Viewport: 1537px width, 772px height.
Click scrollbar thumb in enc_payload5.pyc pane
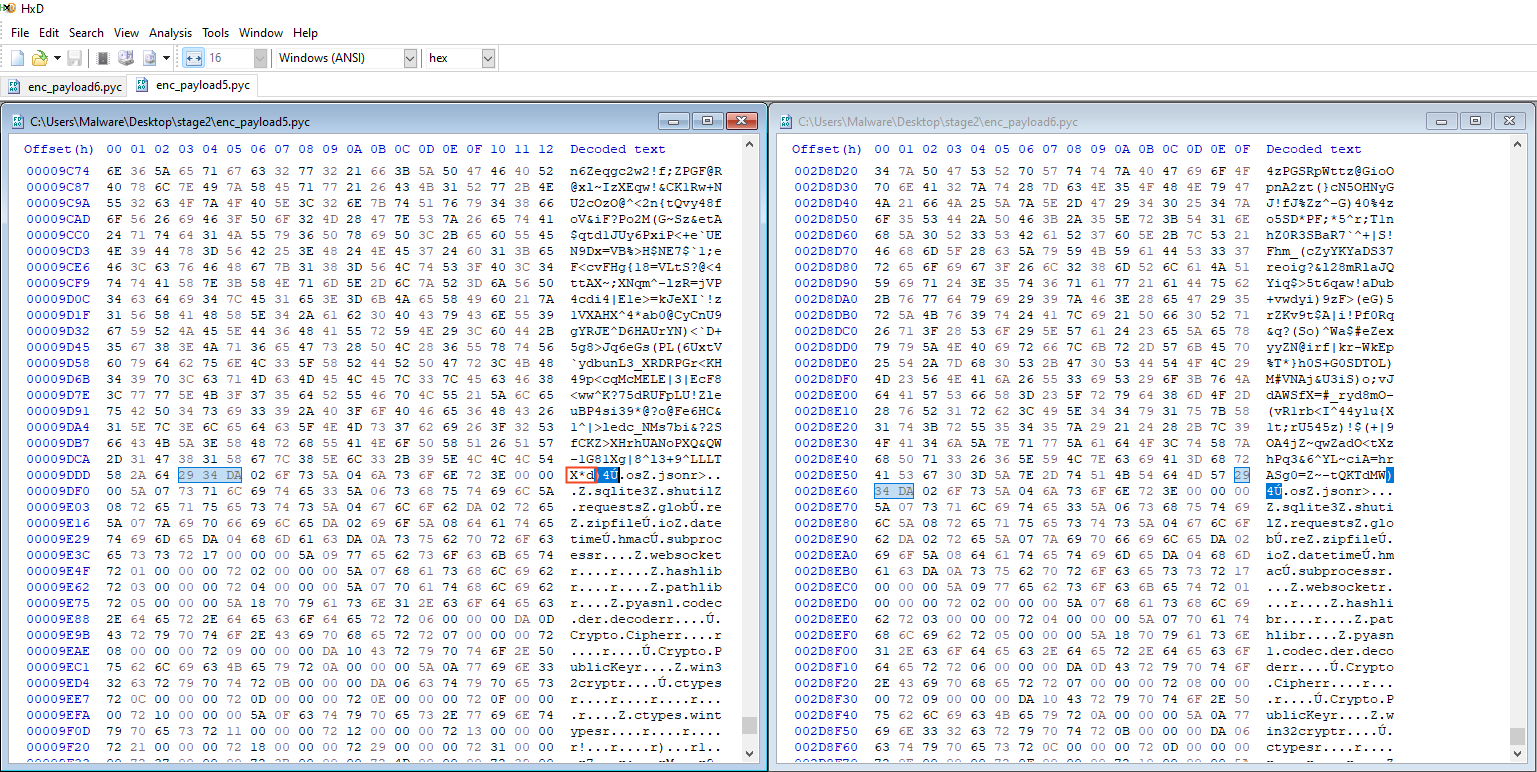(750, 726)
